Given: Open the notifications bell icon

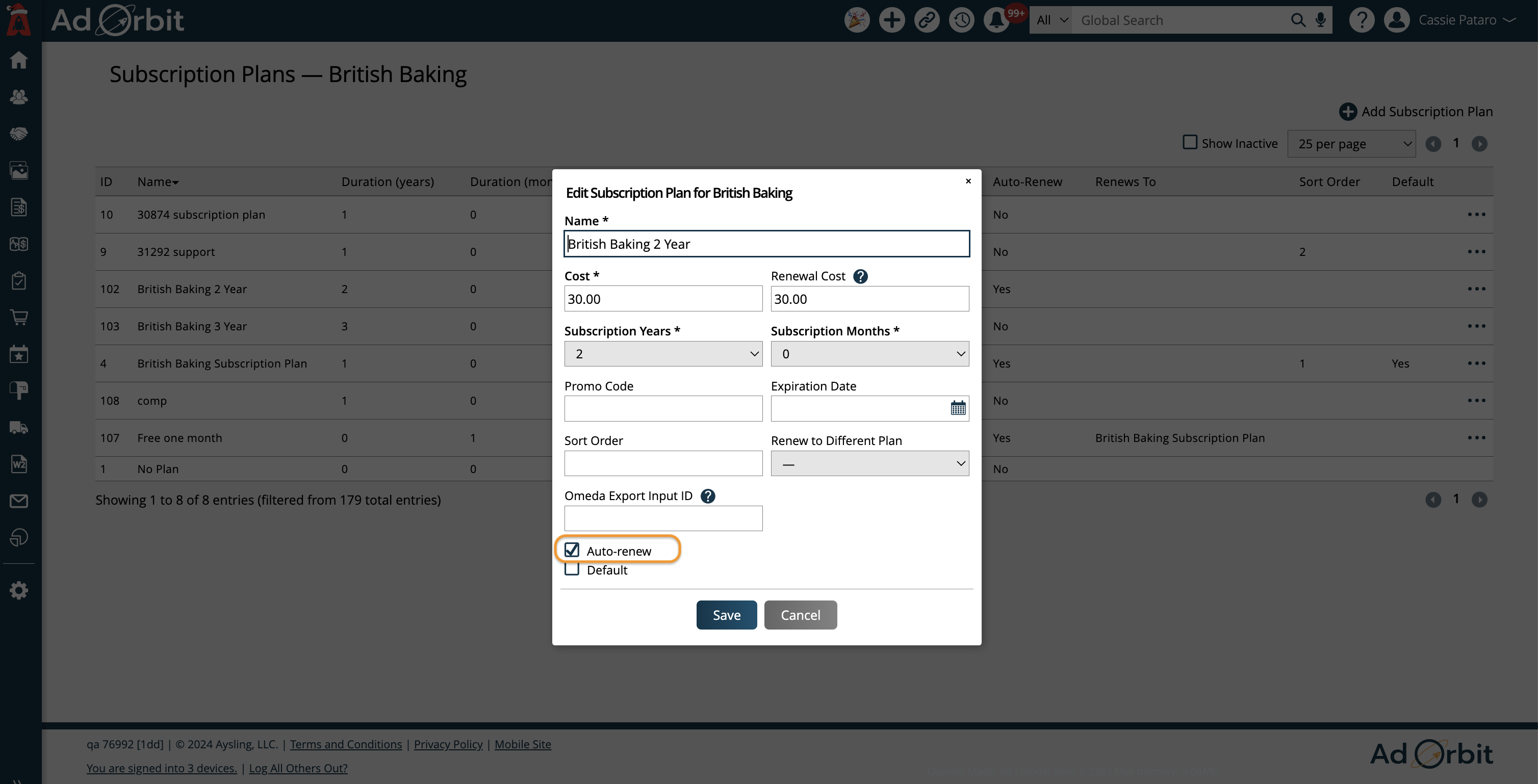Looking at the screenshot, I should pos(996,20).
